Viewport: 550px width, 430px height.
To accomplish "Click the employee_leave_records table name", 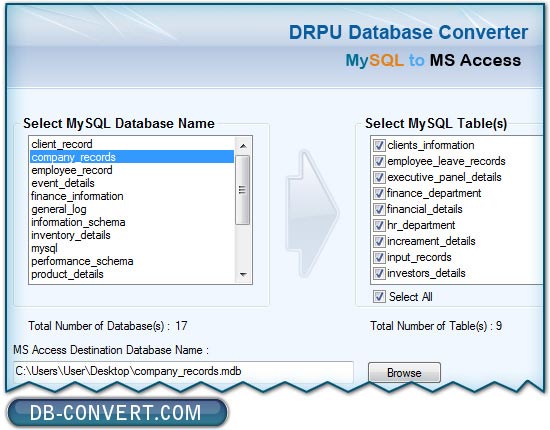I will 446,161.
